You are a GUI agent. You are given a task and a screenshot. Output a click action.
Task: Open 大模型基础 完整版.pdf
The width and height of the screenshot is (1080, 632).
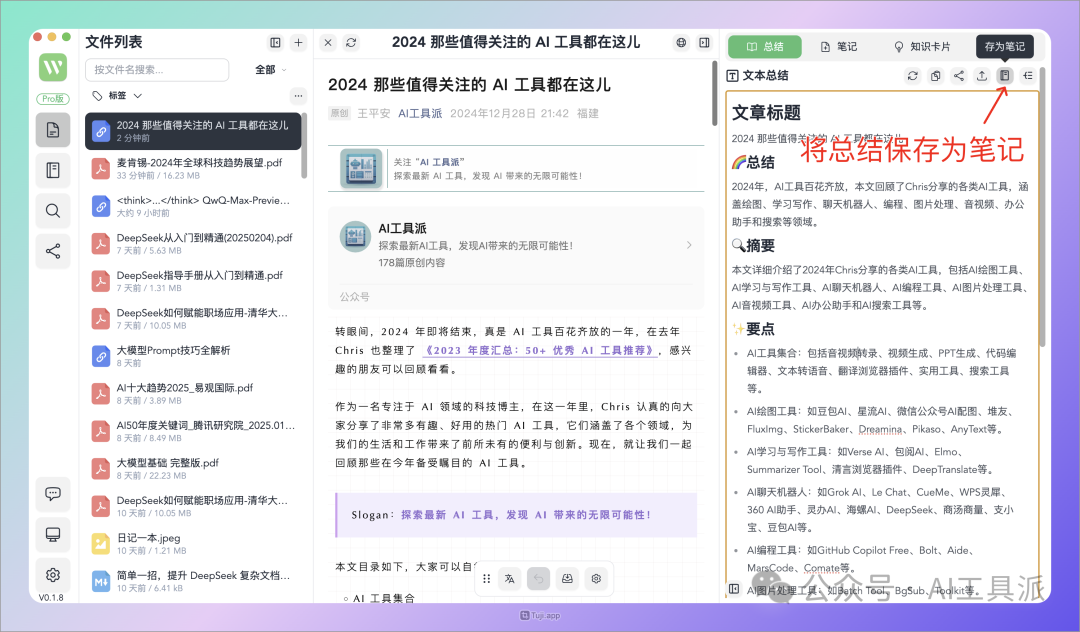[193, 469]
